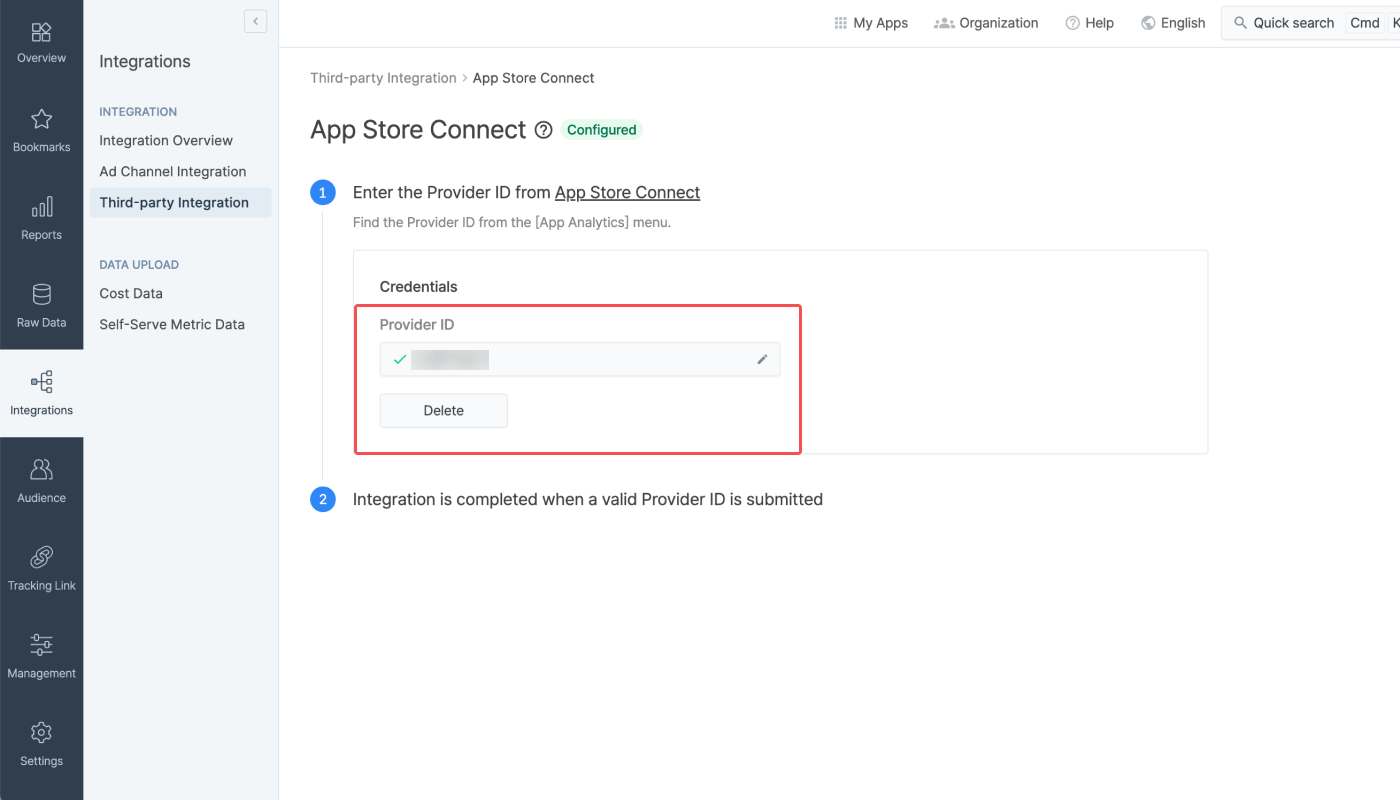Select Third-party Integration menu item
The width and height of the screenshot is (1400, 800).
(180, 203)
